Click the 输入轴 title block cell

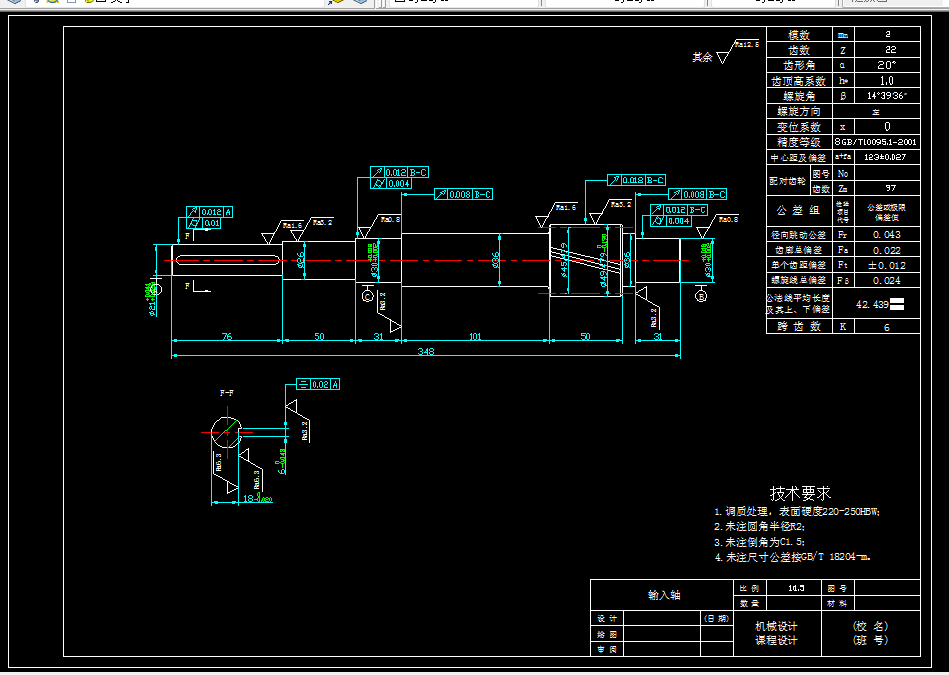click(663, 594)
